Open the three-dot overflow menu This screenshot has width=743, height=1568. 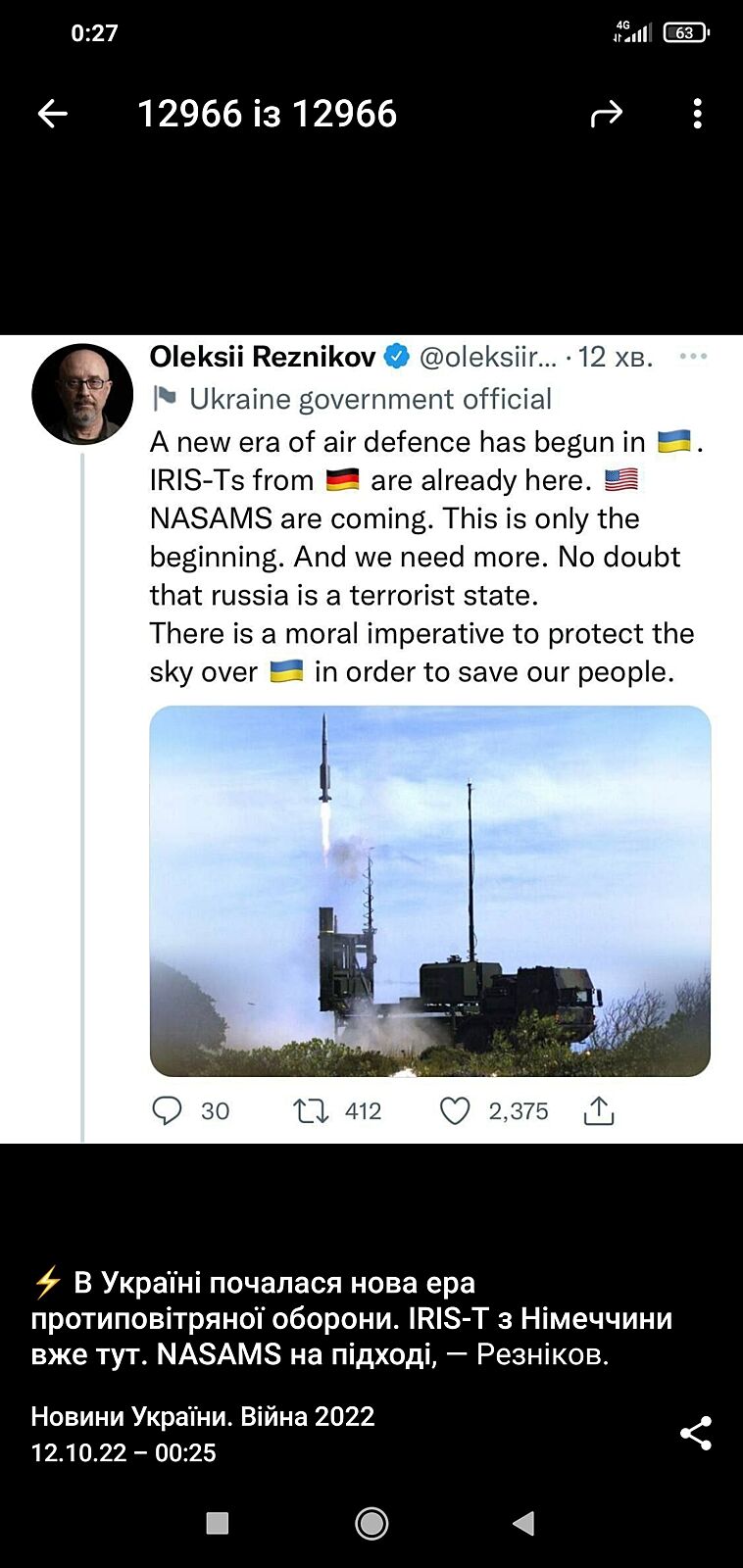[x=697, y=115]
